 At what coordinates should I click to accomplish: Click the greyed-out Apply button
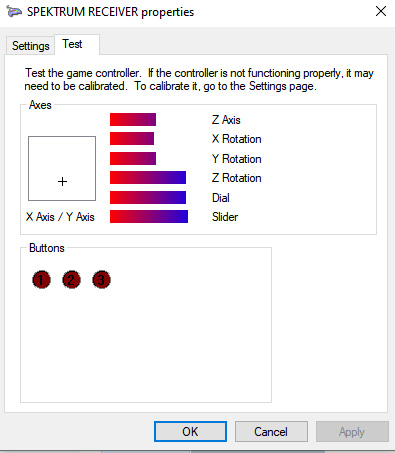click(352, 432)
